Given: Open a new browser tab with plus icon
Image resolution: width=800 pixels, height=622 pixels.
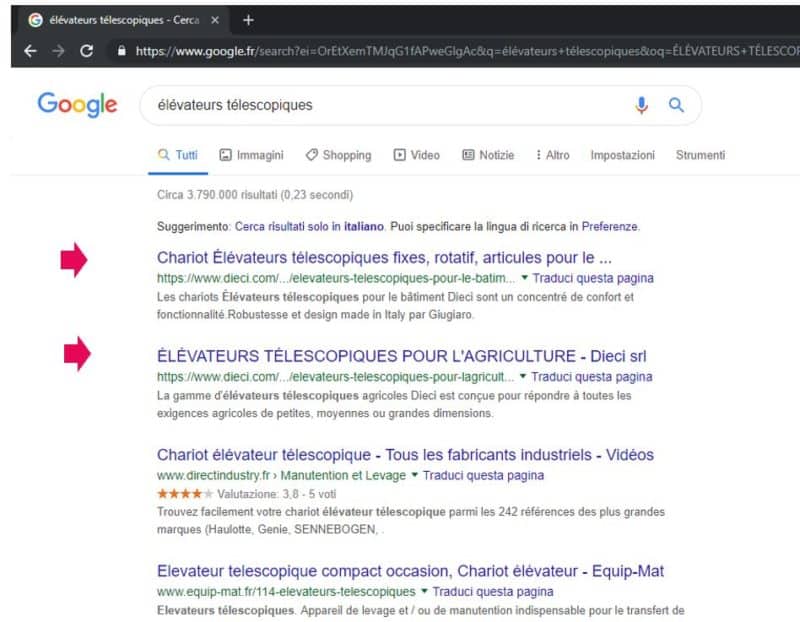Looking at the screenshot, I should (x=249, y=18).
